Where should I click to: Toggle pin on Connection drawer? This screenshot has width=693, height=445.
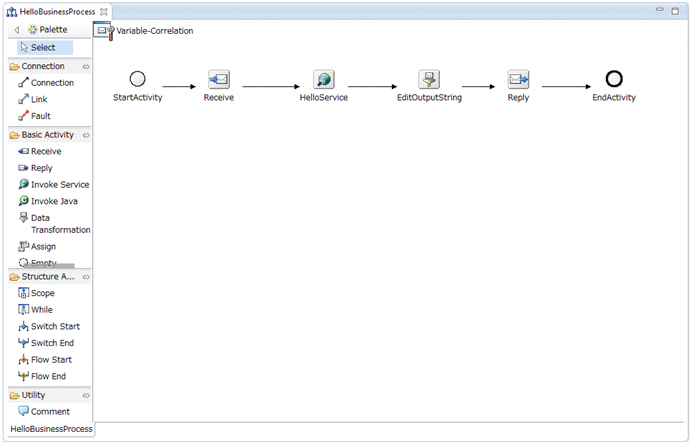point(86,67)
